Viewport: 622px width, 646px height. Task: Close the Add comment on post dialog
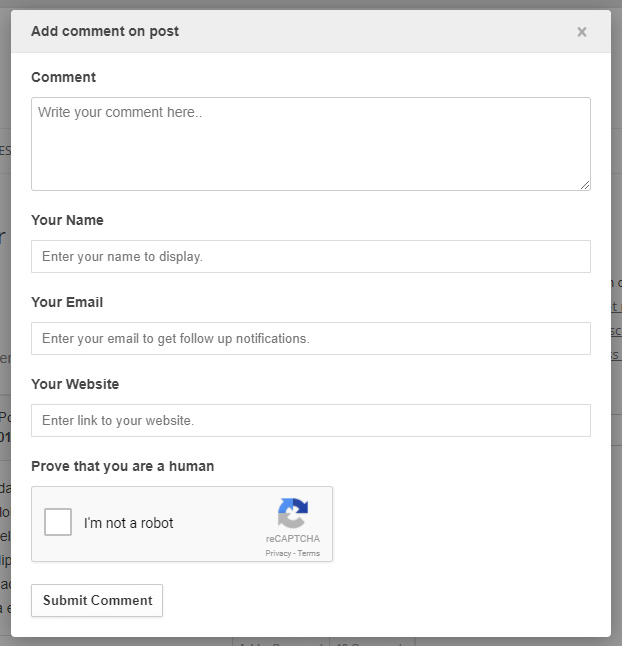click(x=582, y=32)
